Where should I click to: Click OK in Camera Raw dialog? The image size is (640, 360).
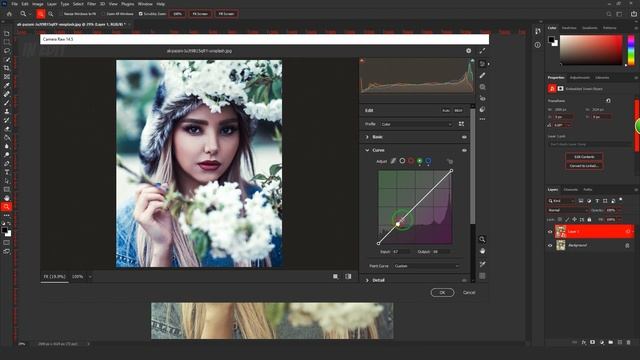tap(442, 293)
